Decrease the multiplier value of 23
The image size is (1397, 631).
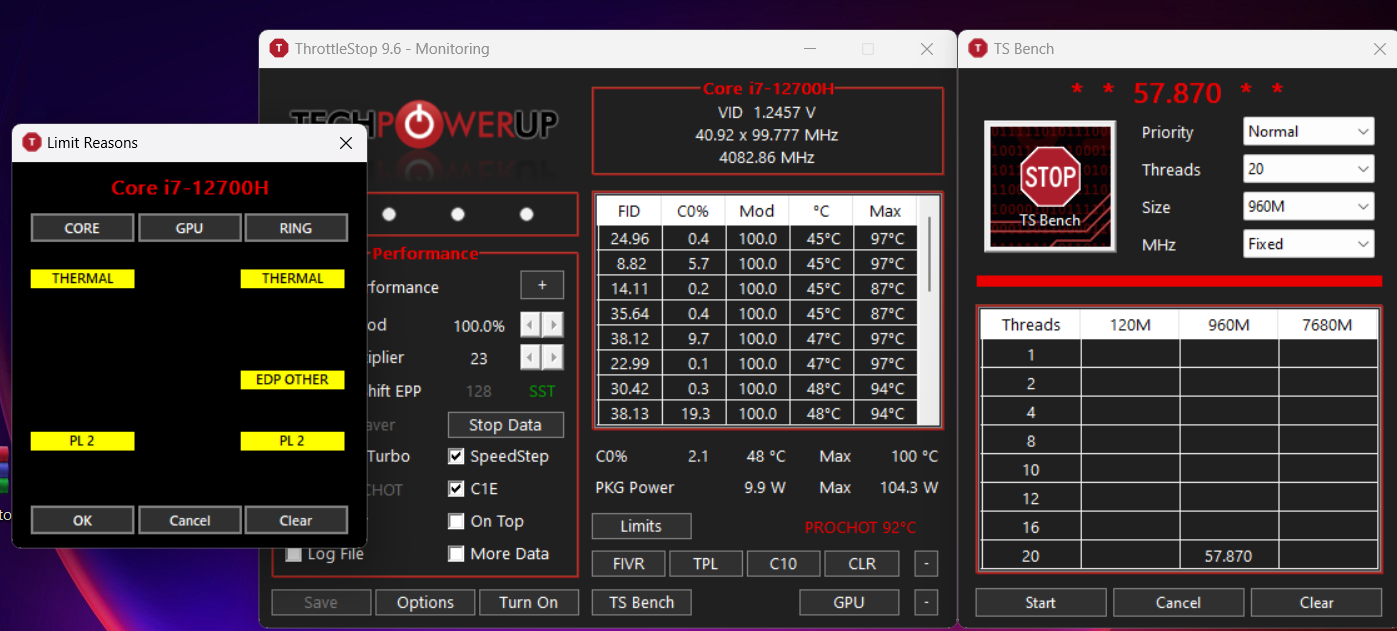click(x=530, y=357)
